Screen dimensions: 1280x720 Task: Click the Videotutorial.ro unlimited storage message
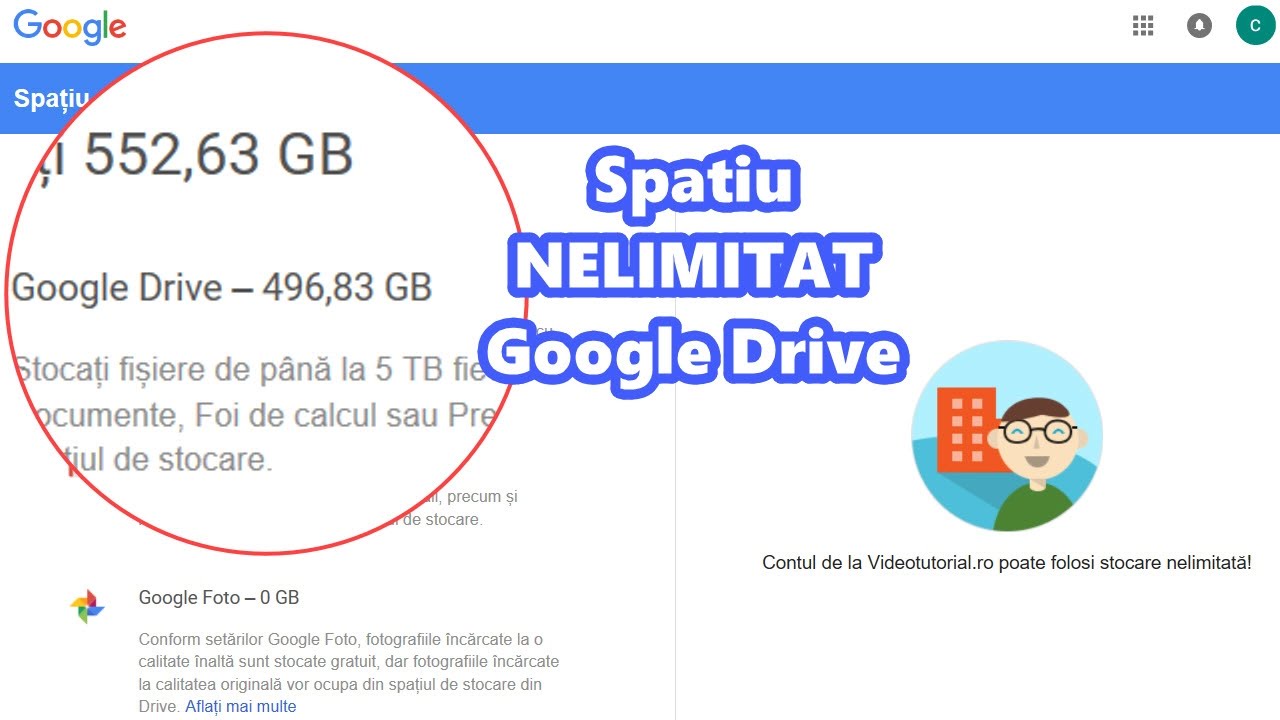click(x=1007, y=563)
